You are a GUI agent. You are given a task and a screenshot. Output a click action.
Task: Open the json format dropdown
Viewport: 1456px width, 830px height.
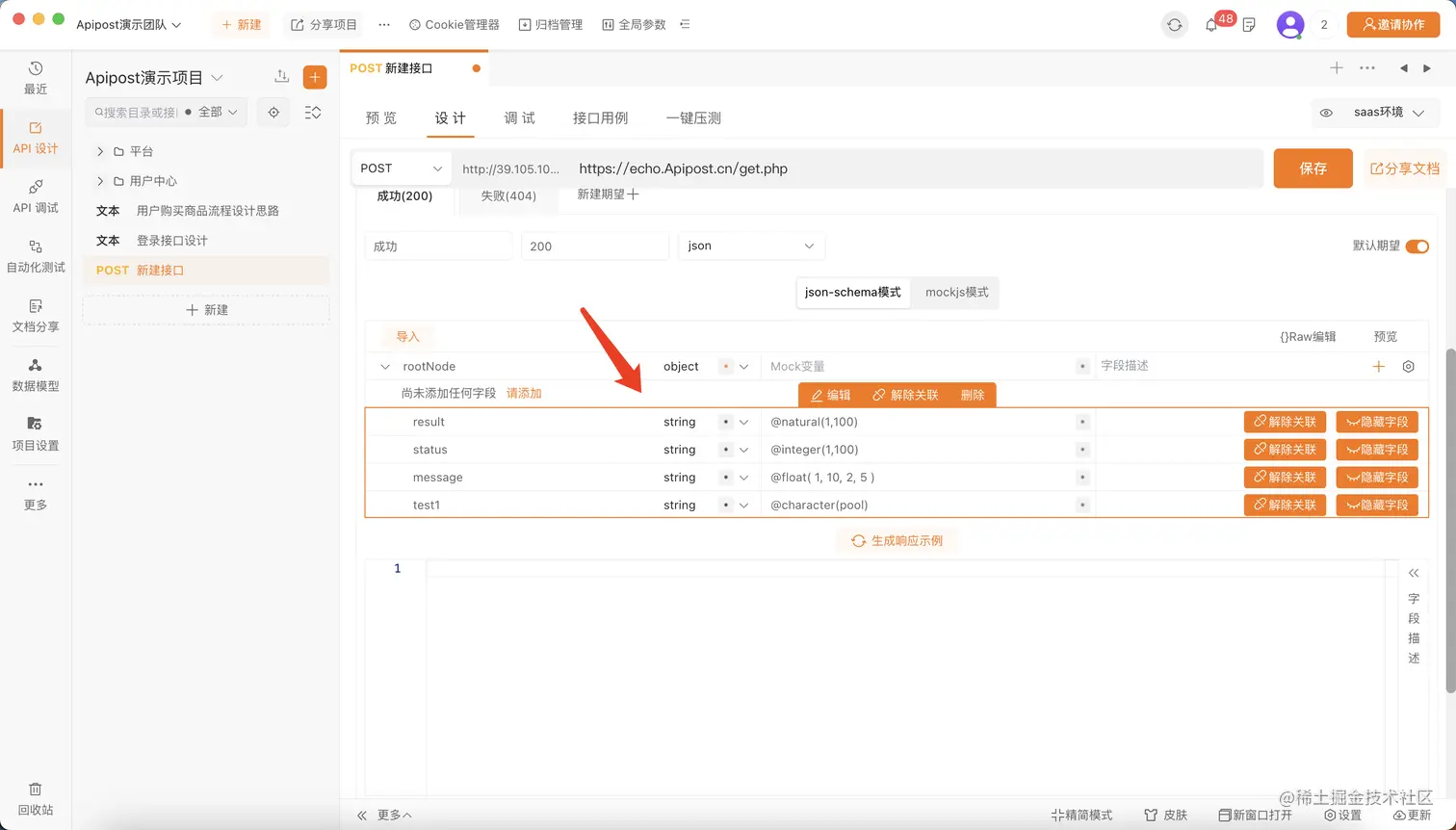[751, 246]
